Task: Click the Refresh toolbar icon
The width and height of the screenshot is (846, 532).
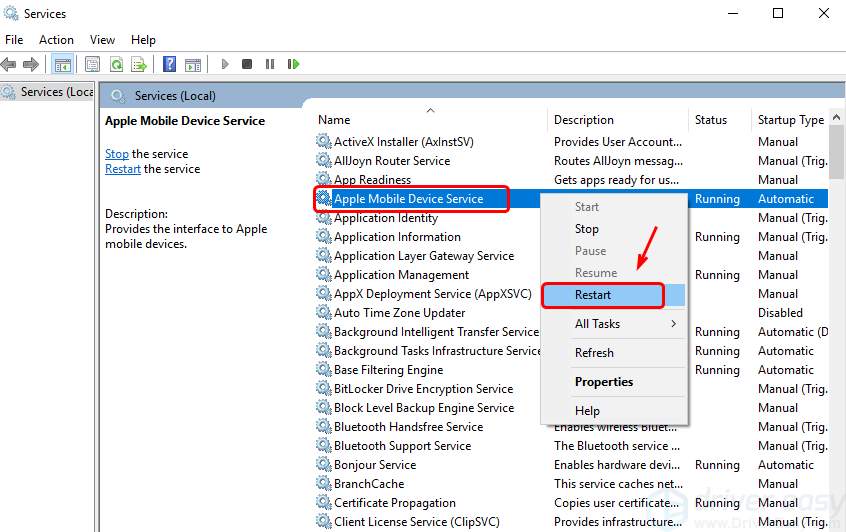Action: click(x=116, y=65)
